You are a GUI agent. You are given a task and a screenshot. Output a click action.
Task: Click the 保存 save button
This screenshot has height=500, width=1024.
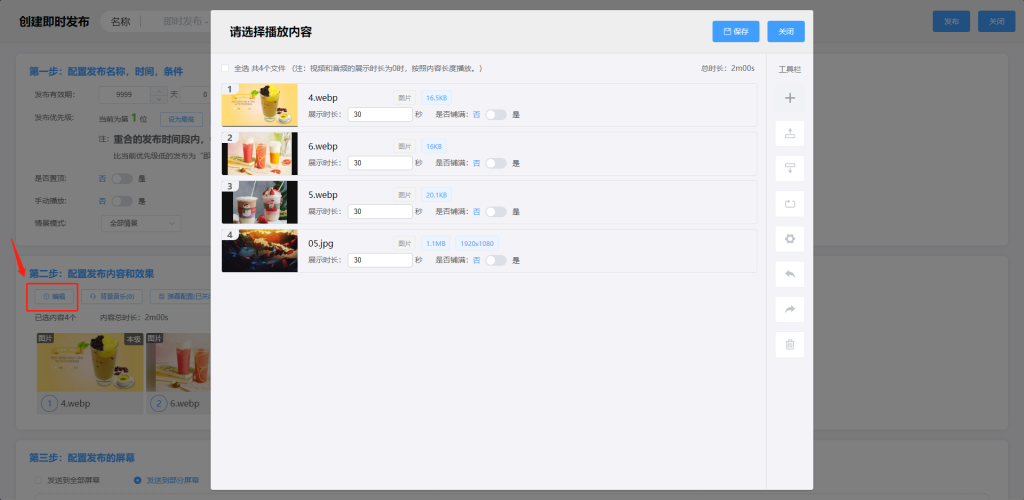click(736, 31)
